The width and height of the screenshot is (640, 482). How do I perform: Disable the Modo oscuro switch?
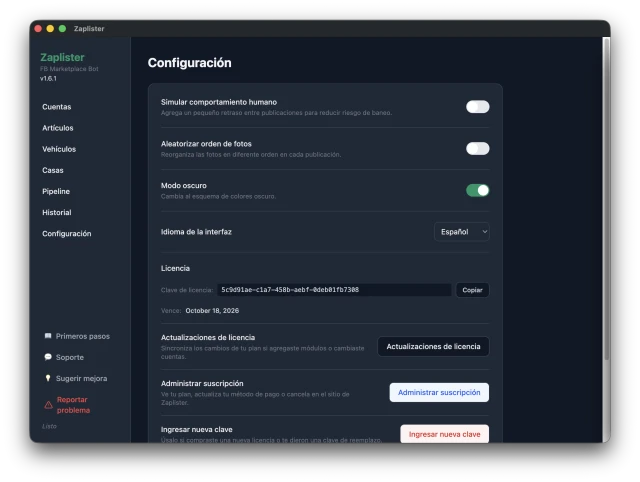coord(478,190)
